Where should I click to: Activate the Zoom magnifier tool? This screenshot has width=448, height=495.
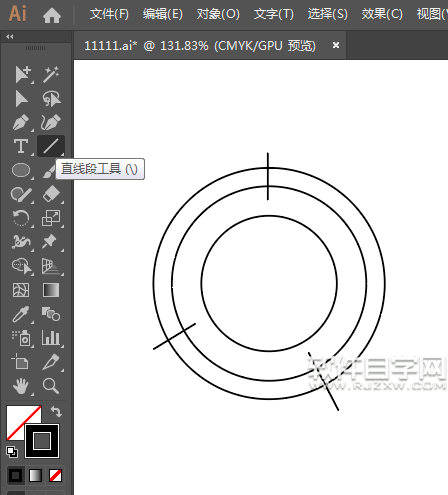[51, 386]
